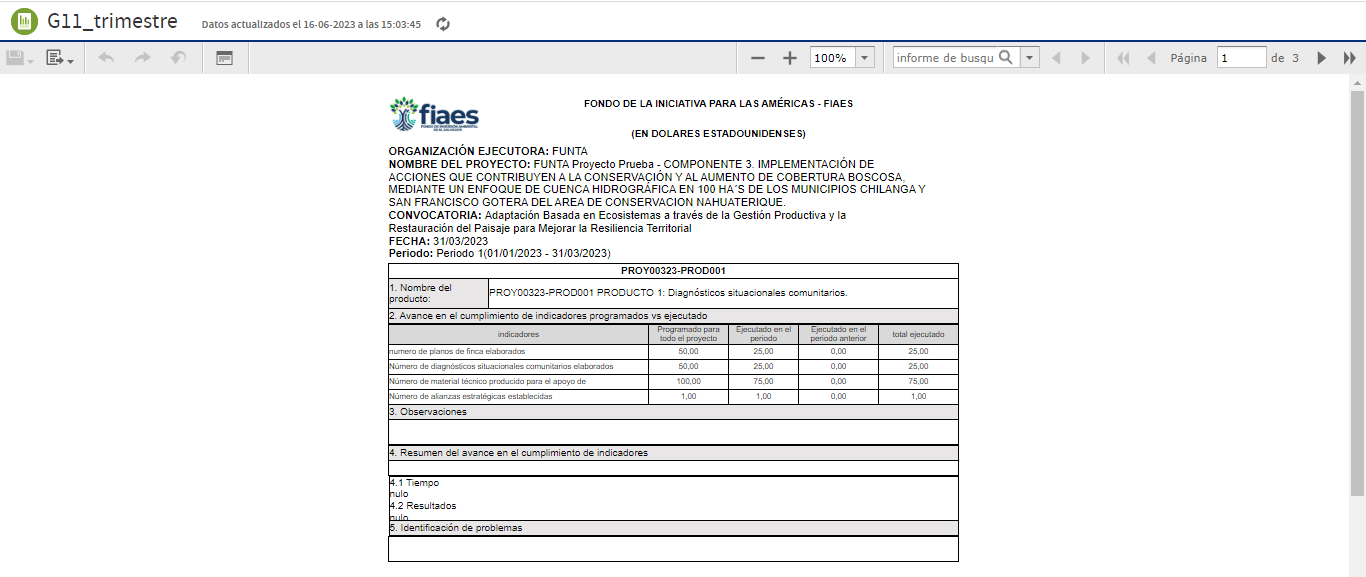Viewport: 1366px width, 577px height.
Task: Click the redo arrow in toolbar
Action: tap(143, 59)
